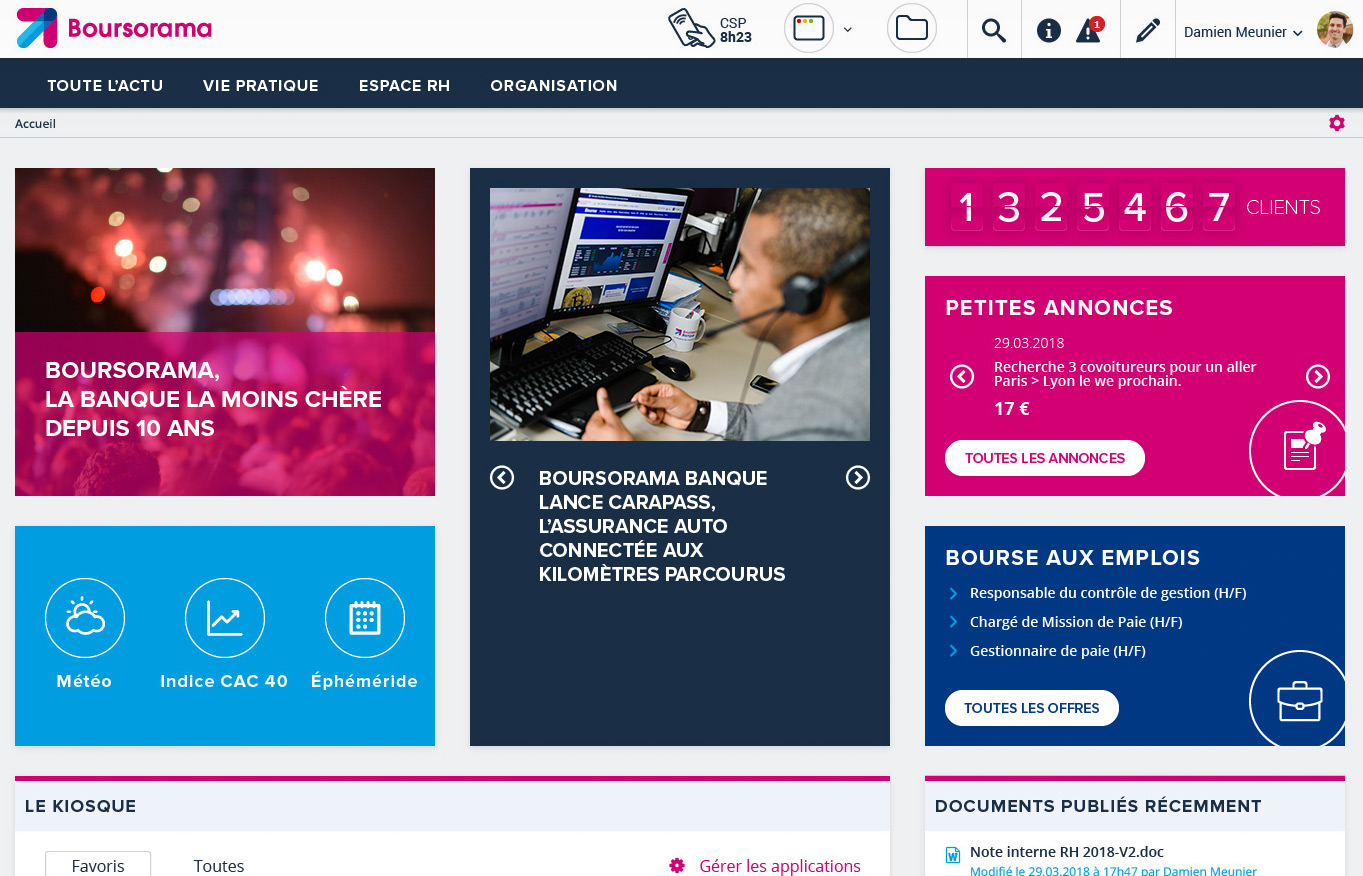Viewport: 1363px width, 876px height.
Task: Click the Carapass news photo
Action: 680,314
